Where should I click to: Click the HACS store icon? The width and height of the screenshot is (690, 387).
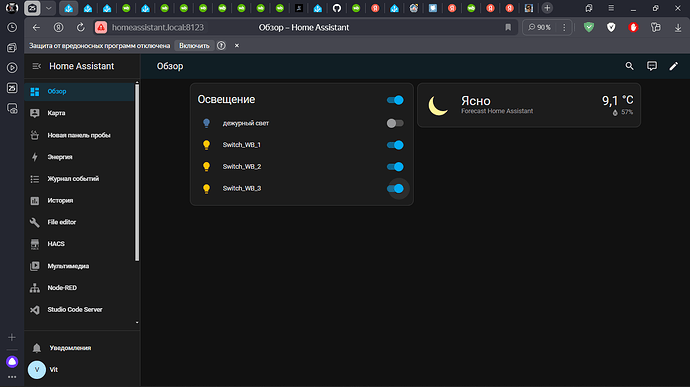pos(35,244)
